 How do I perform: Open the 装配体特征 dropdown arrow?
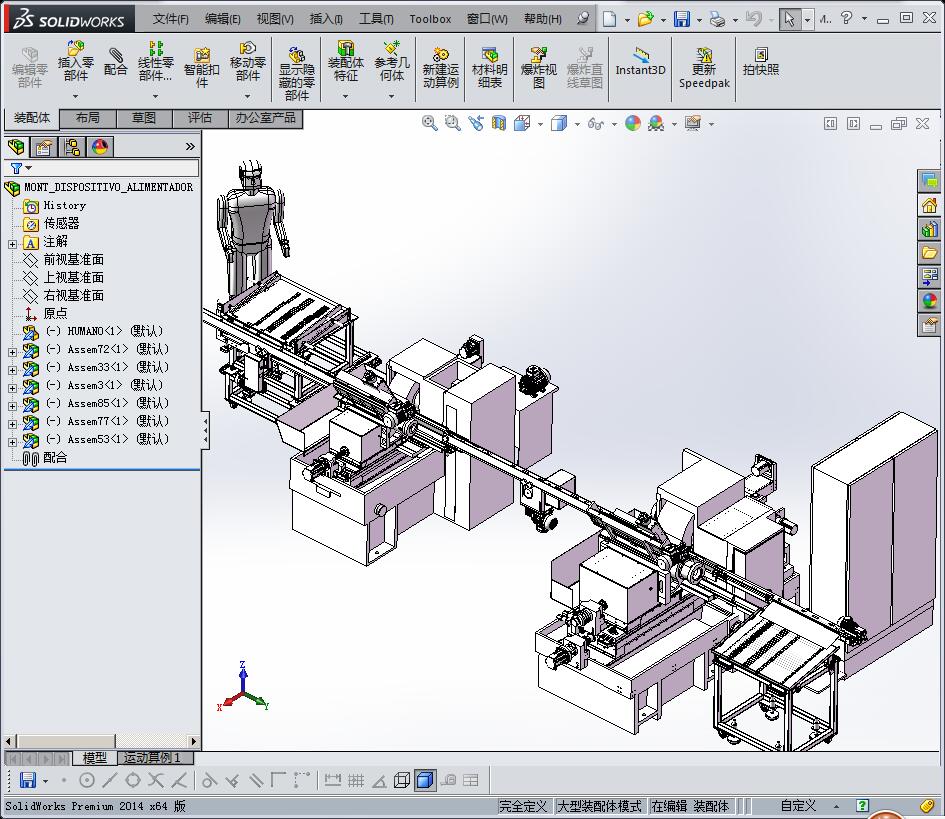click(345, 97)
